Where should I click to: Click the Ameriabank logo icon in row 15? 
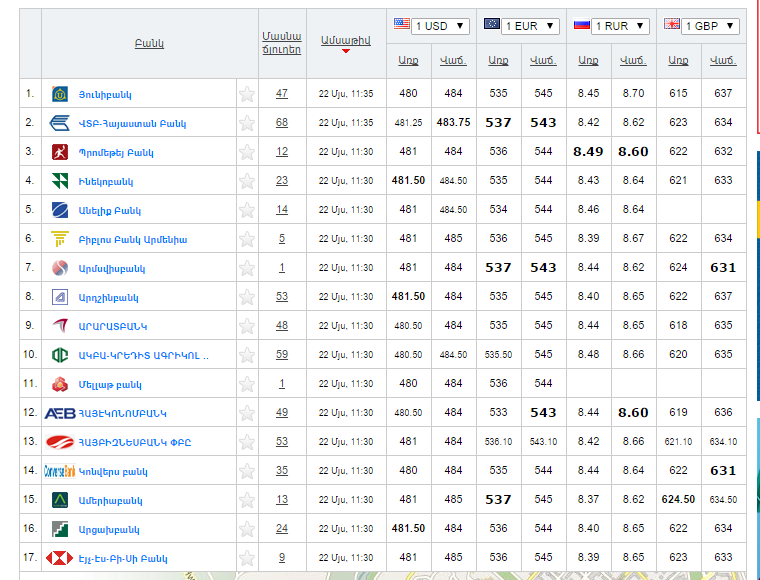[x=60, y=500]
